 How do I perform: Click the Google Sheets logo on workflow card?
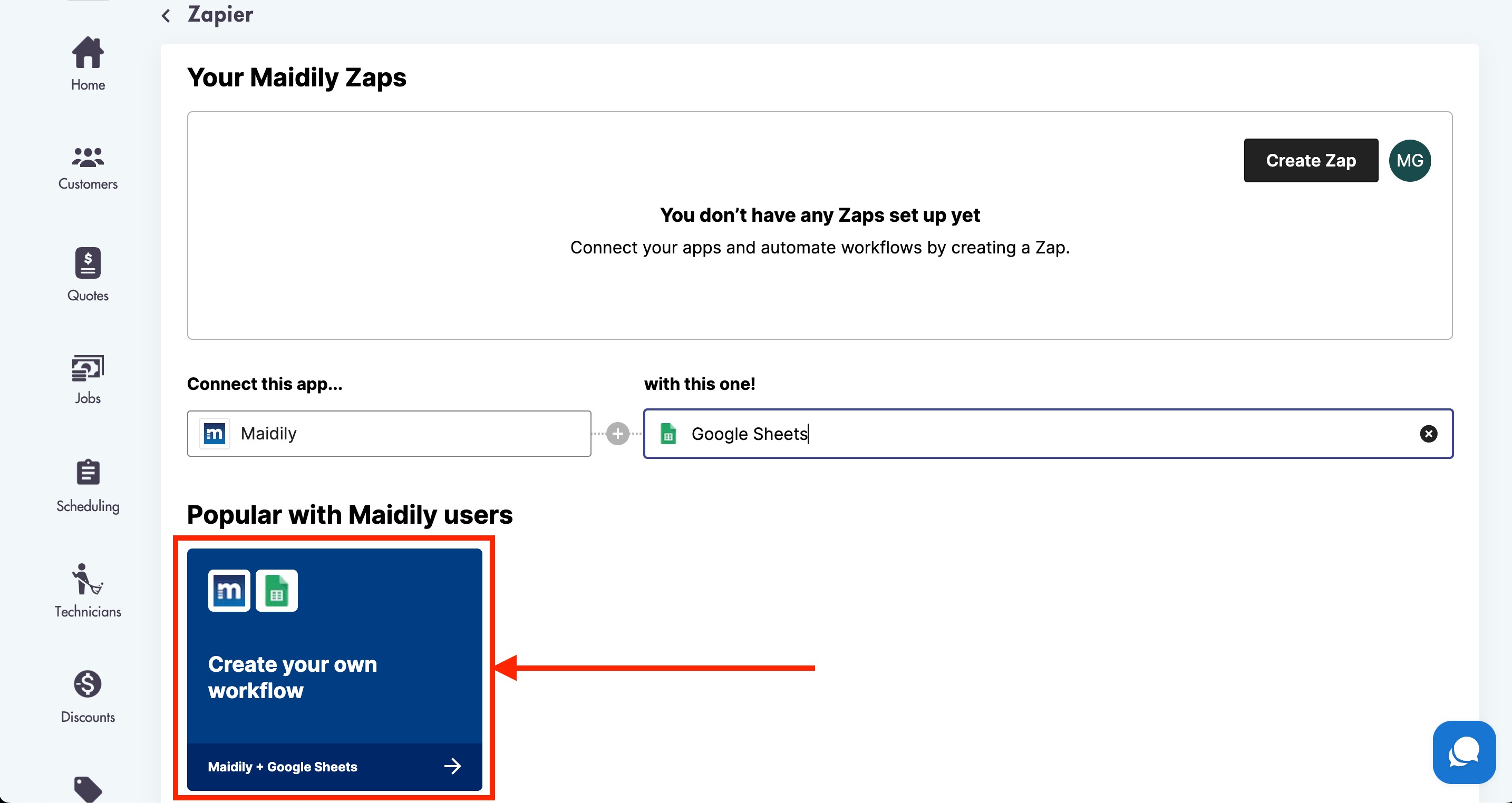coord(276,590)
